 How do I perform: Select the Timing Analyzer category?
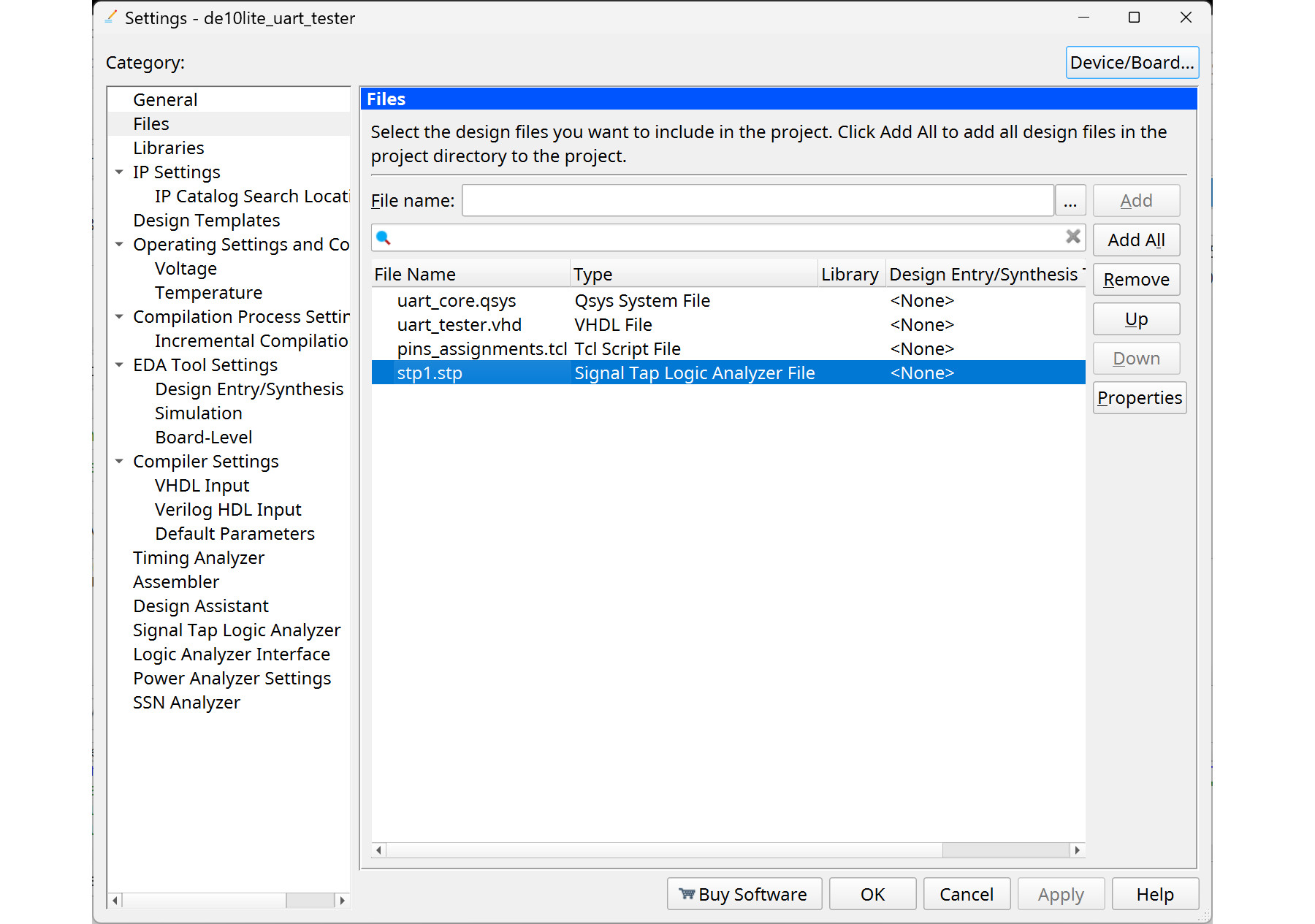[198, 558]
